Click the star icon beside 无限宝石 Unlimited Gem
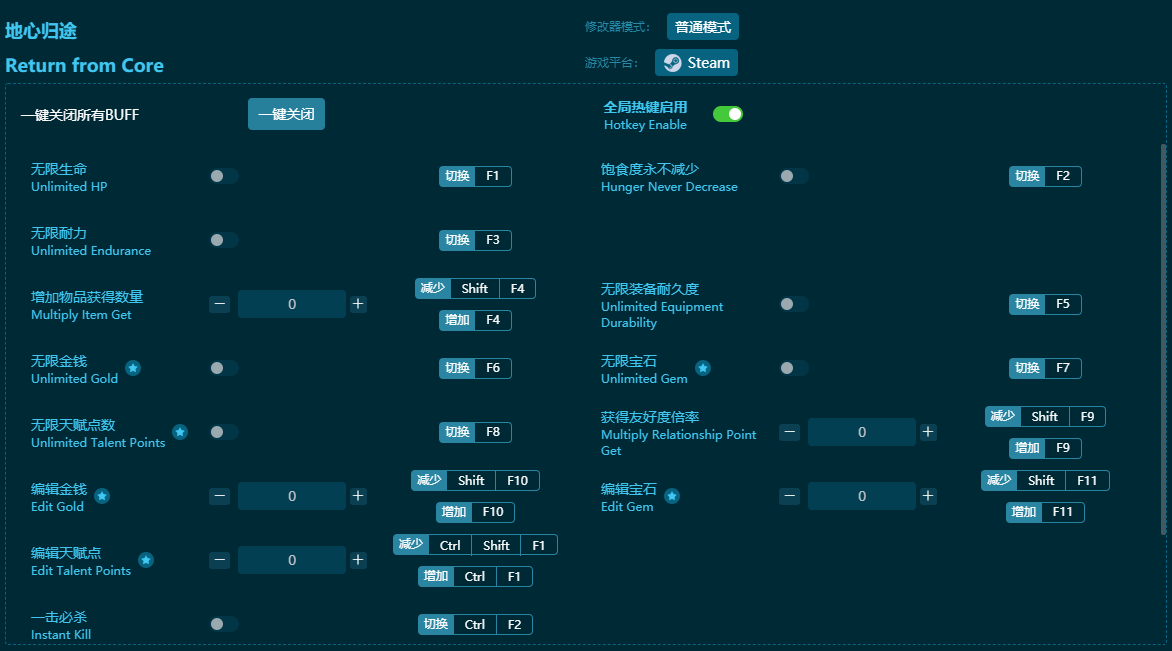The width and height of the screenshot is (1172, 651). [x=703, y=367]
